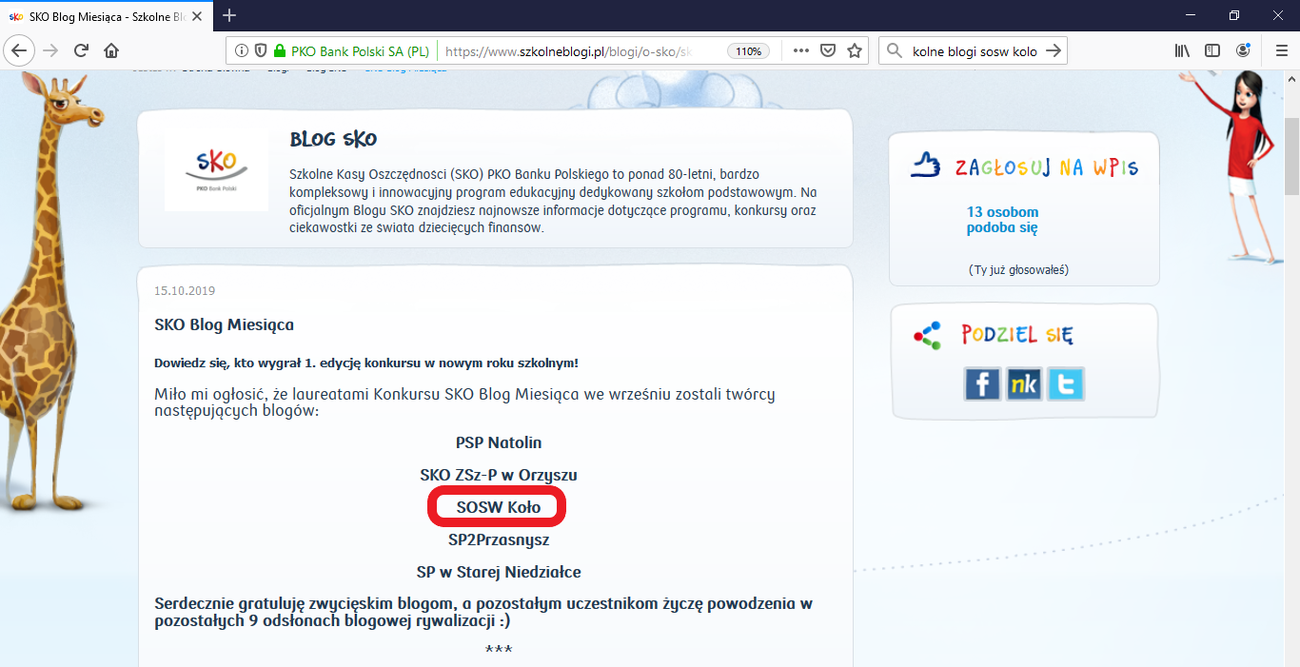Viewport: 1300px width, 667px height.
Task: Open the SOSW Koło blog link
Action: click(x=498, y=507)
